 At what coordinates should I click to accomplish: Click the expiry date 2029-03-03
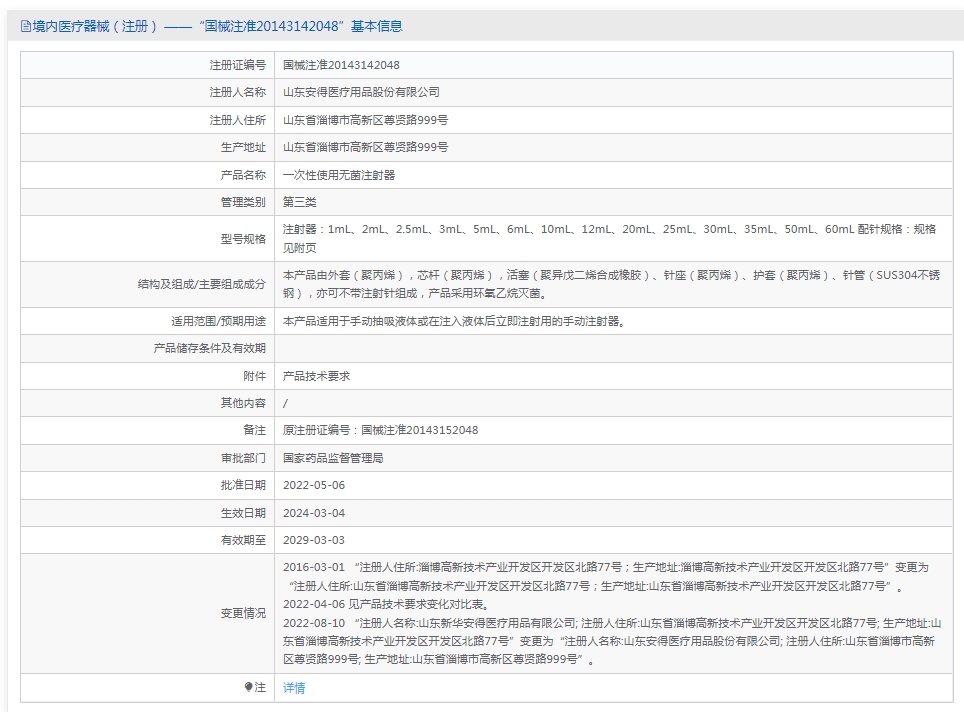pyautogui.click(x=314, y=540)
